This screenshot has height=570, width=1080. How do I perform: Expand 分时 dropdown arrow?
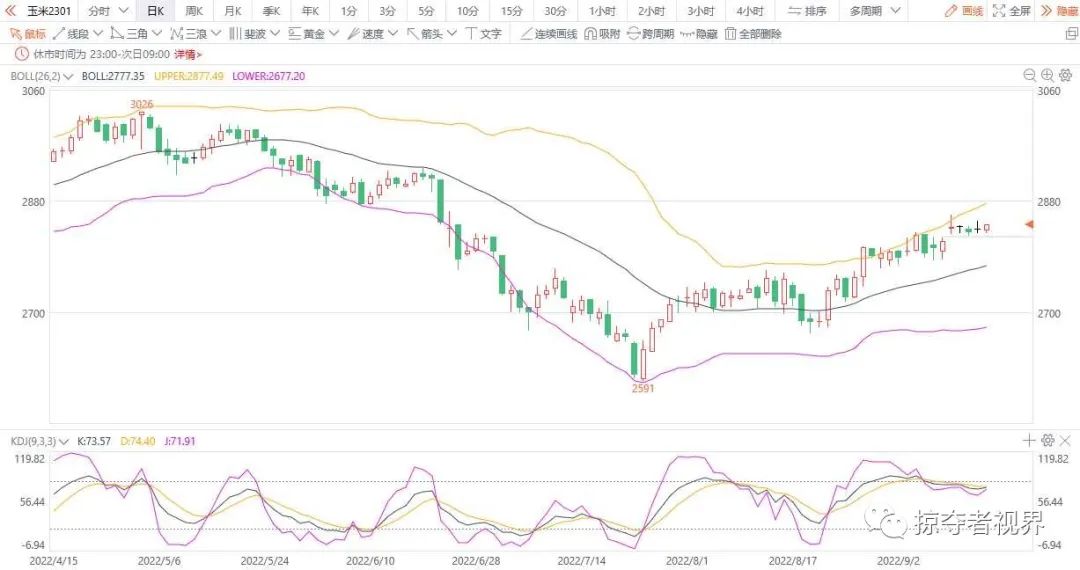coord(123,11)
